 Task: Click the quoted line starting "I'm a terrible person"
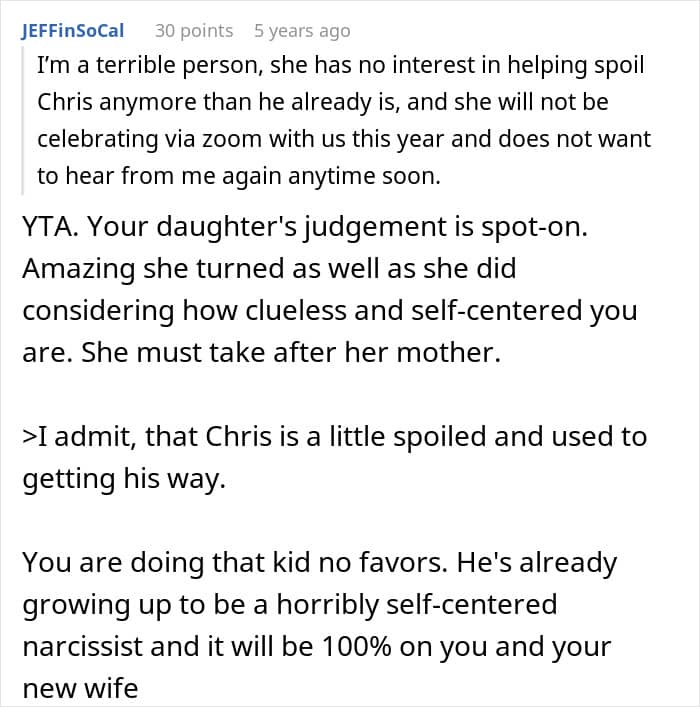coord(340,66)
